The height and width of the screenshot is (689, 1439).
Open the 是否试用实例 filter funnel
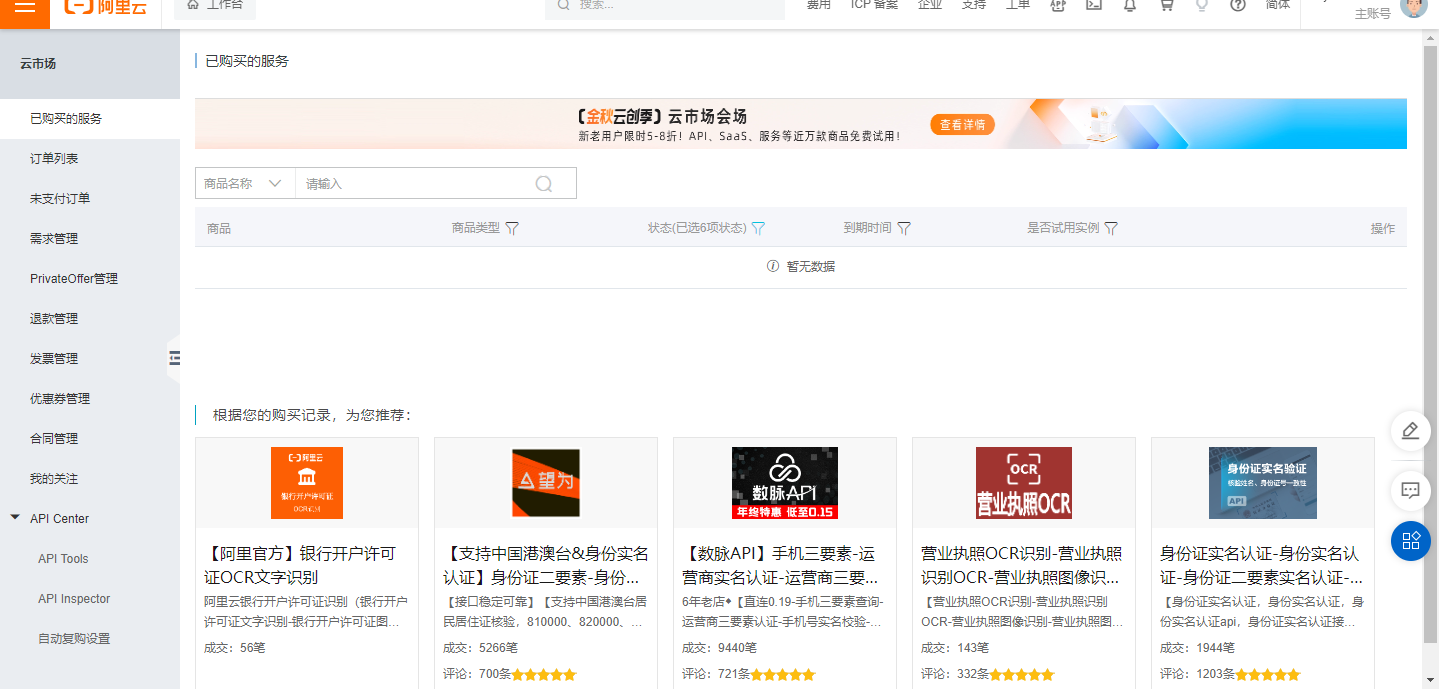tap(1110, 228)
